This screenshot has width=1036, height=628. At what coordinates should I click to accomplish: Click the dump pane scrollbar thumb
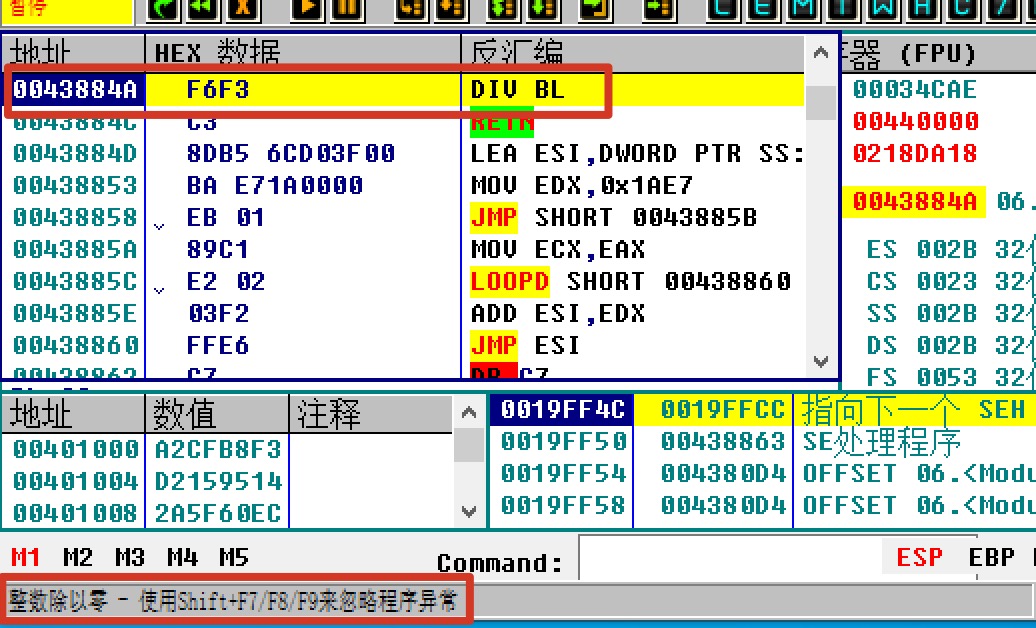pos(469,446)
